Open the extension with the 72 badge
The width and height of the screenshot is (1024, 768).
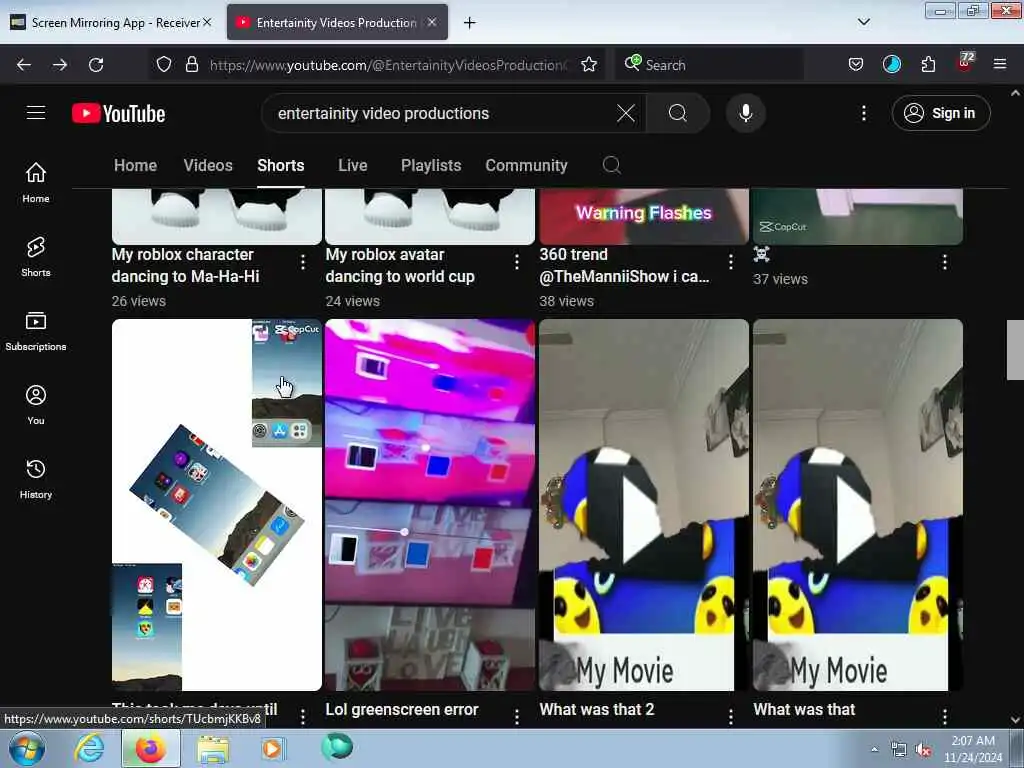[965, 63]
